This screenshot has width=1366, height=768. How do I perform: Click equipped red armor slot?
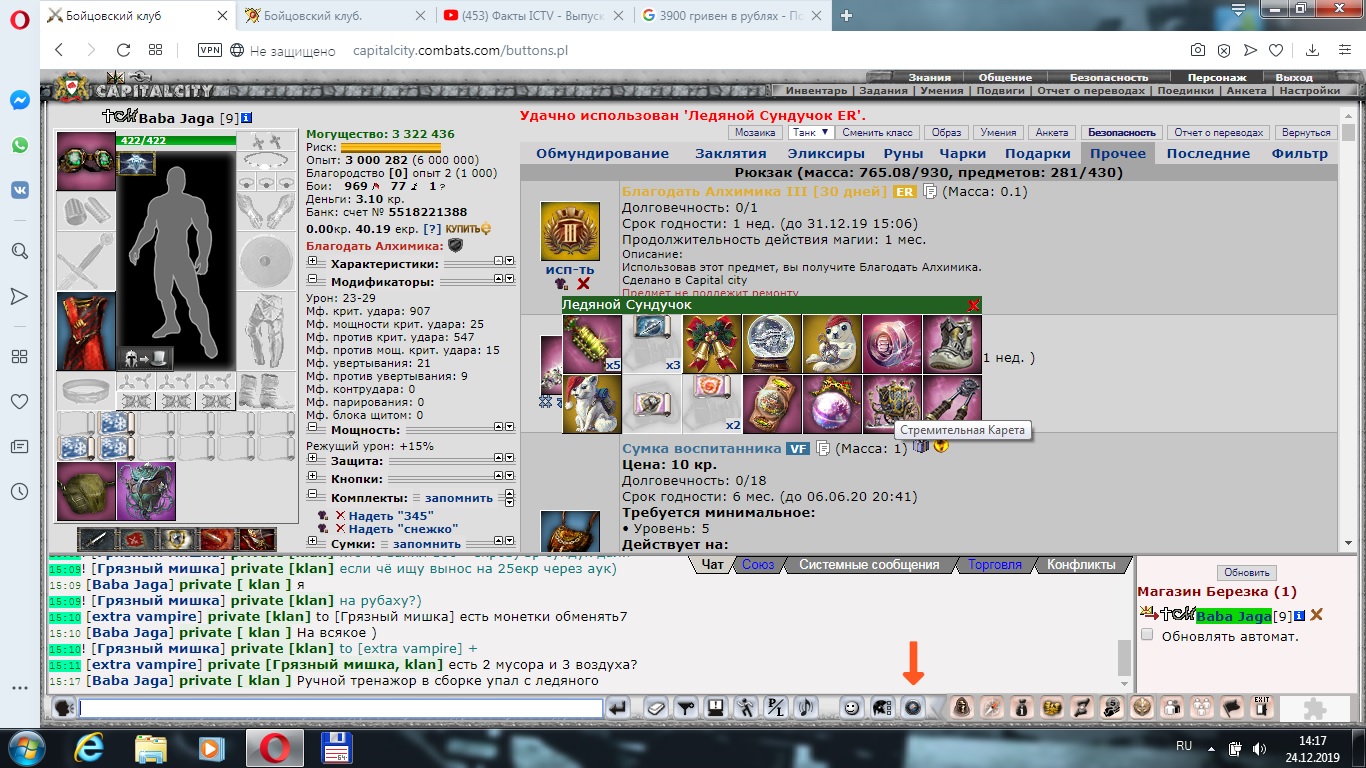pos(86,331)
